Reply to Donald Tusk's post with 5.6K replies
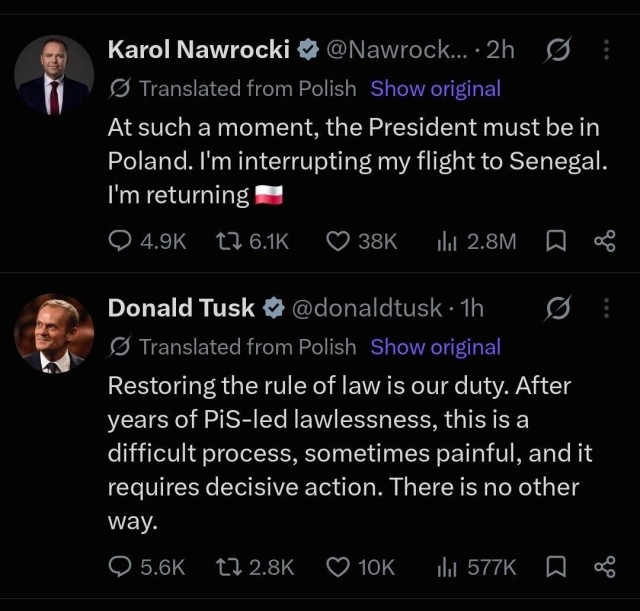 tap(147, 567)
